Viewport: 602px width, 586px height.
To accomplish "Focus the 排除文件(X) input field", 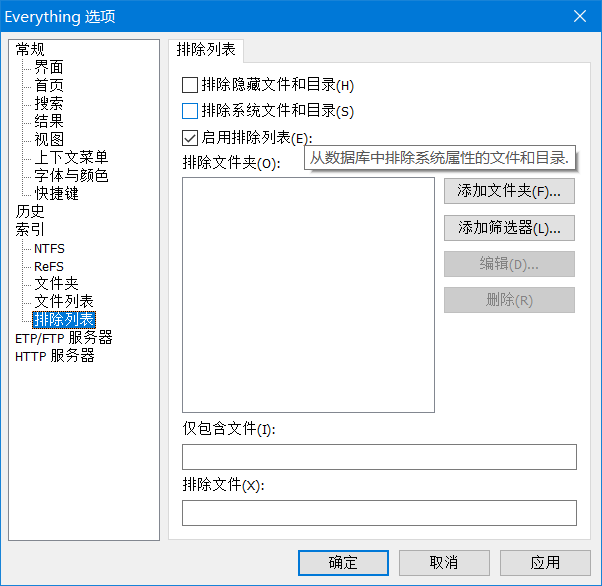I will click(379, 513).
